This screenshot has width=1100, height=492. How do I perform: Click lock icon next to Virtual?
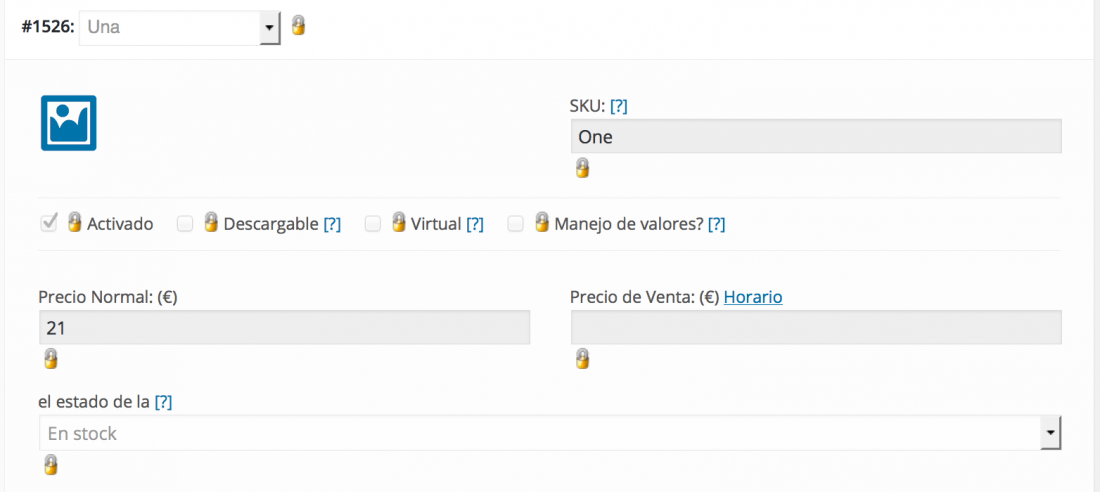[398, 222]
